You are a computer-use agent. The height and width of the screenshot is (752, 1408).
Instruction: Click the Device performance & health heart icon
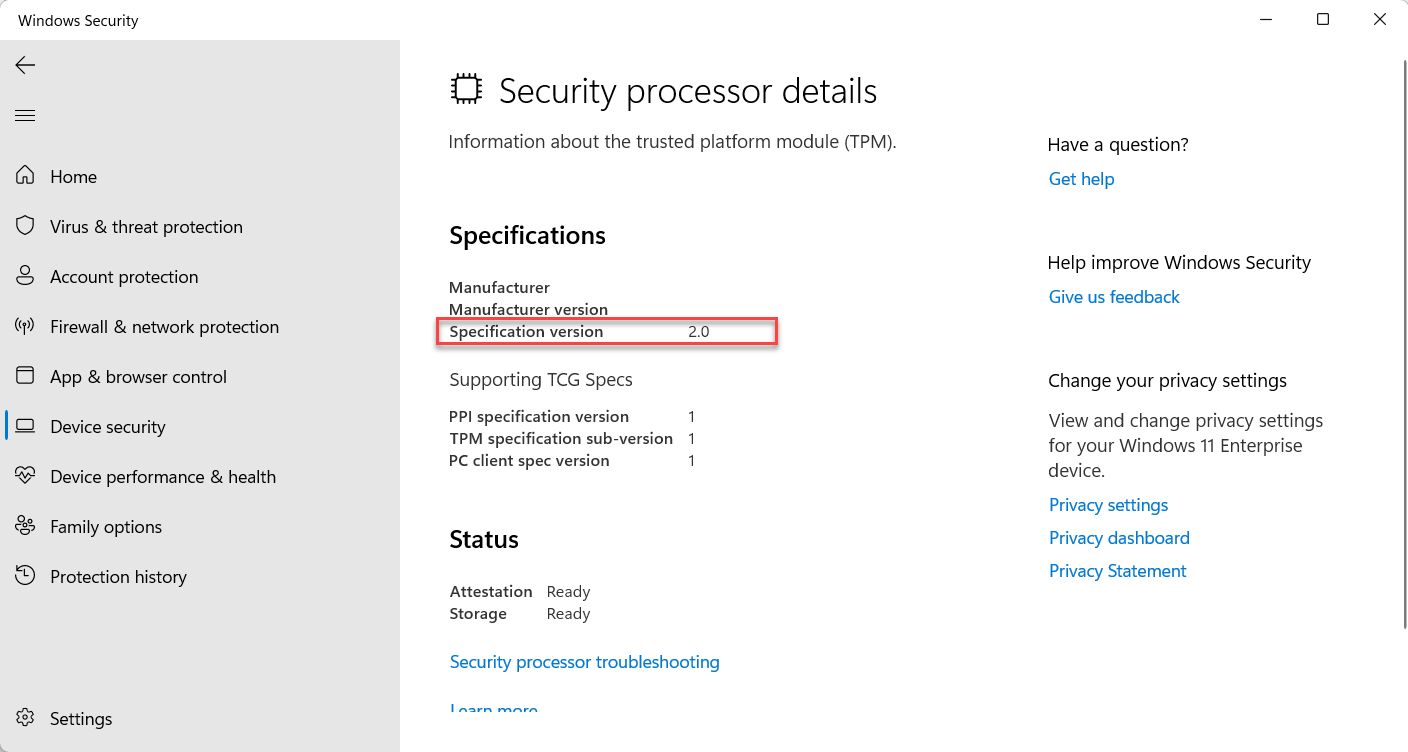(25, 476)
